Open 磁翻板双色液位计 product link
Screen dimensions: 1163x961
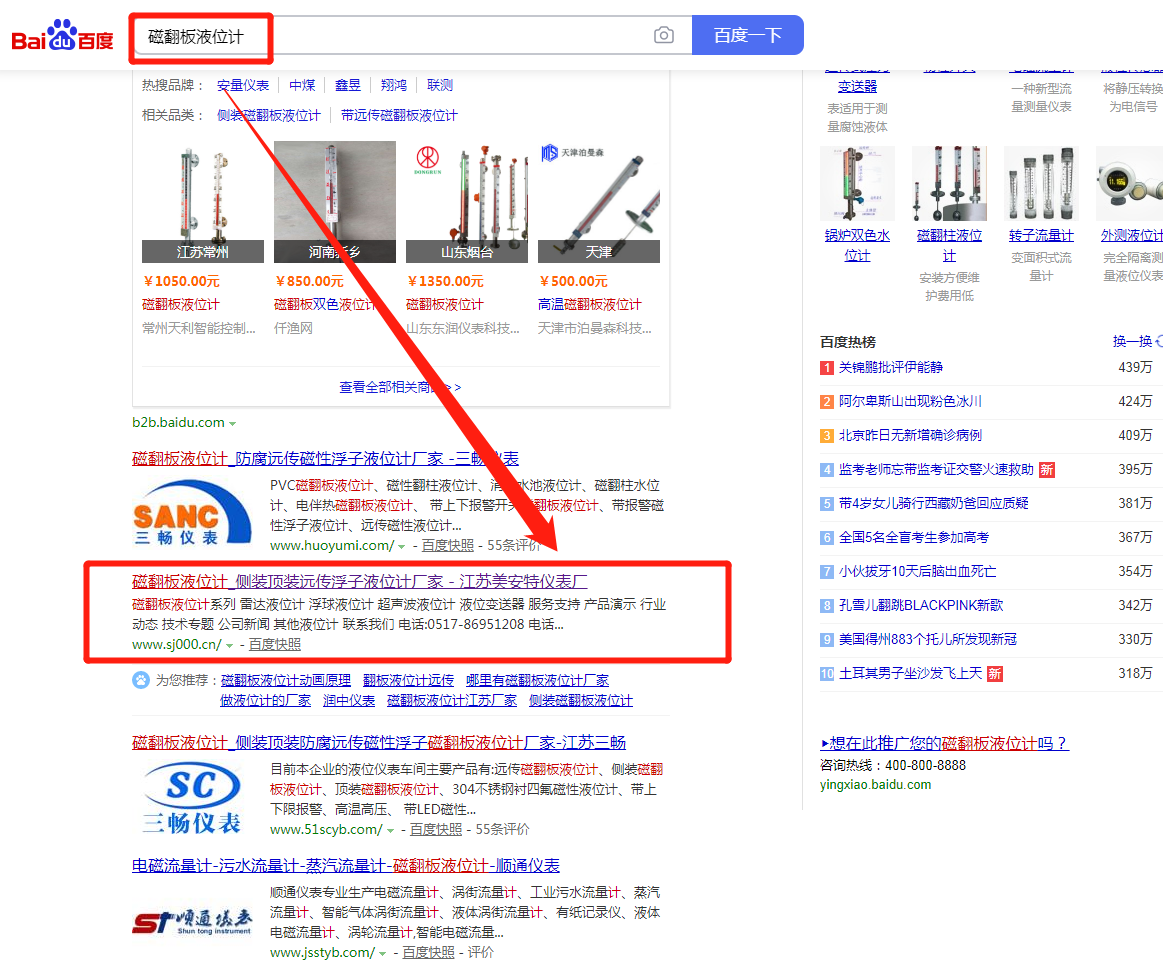point(326,304)
